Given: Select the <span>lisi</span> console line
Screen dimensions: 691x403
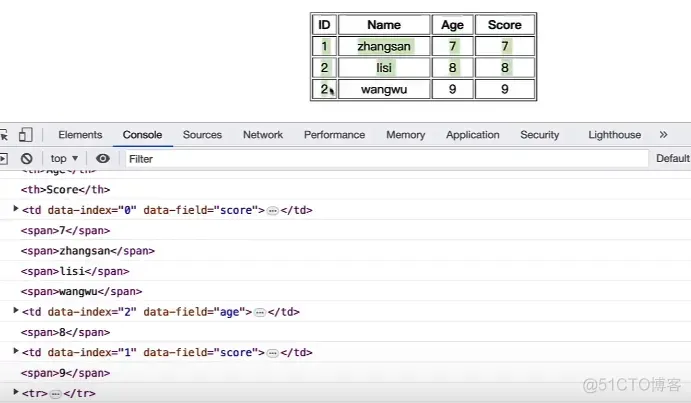Looking at the screenshot, I should pyautogui.click(x=75, y=271).
